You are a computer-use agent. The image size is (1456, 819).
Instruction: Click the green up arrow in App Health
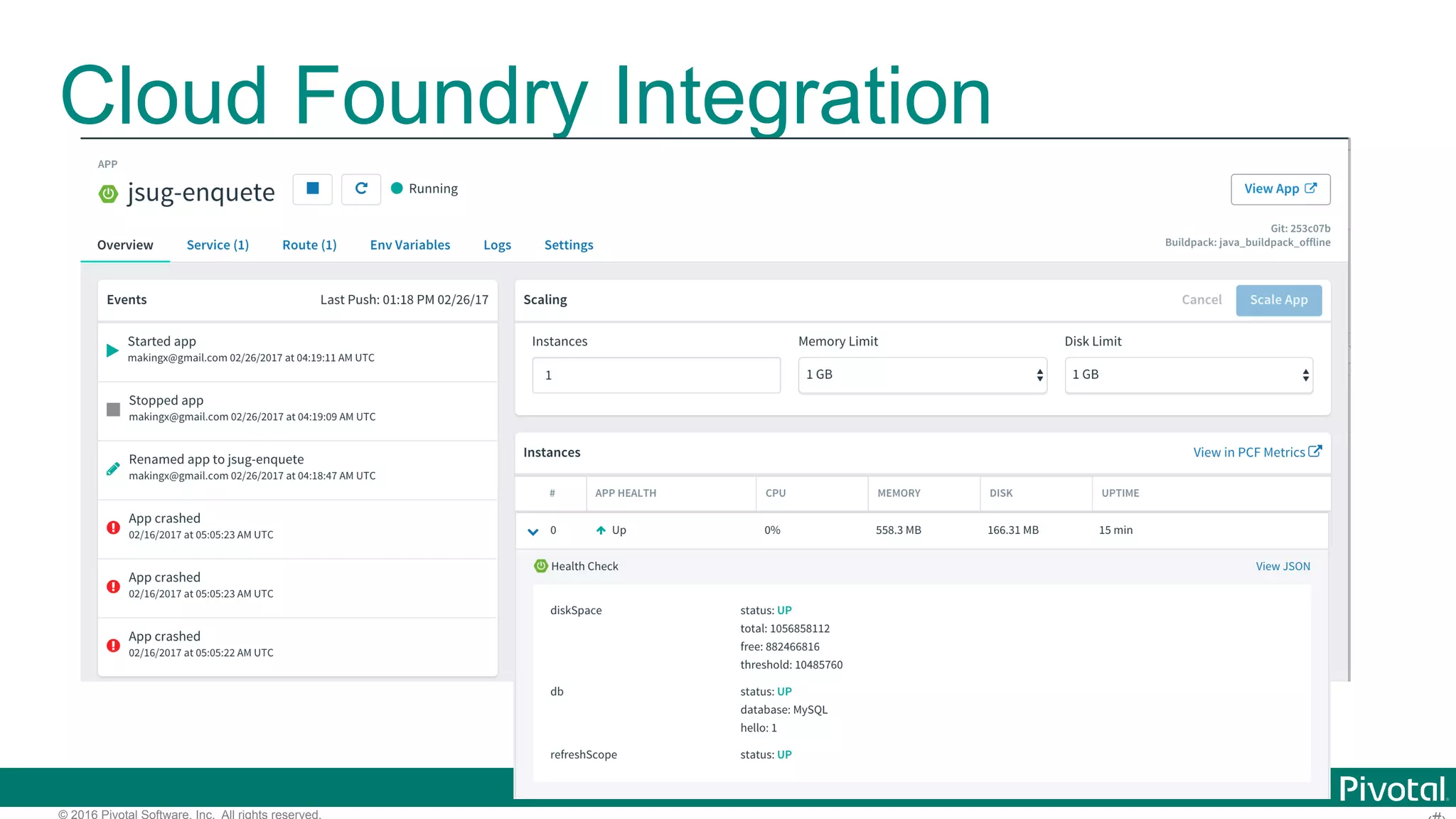[601, 530]
